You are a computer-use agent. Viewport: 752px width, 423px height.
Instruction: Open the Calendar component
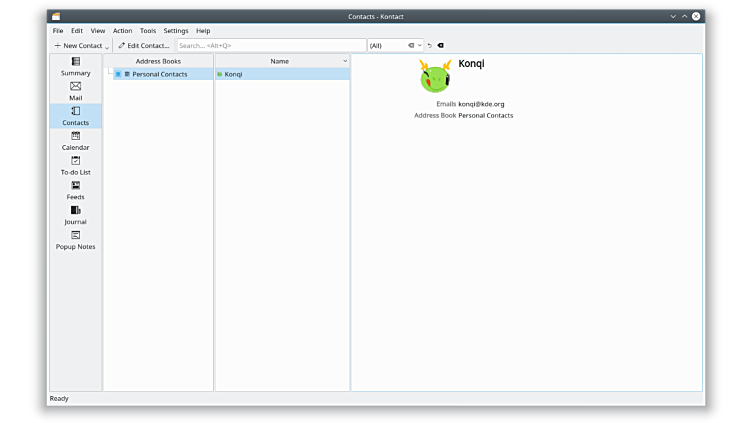(75, 141)
